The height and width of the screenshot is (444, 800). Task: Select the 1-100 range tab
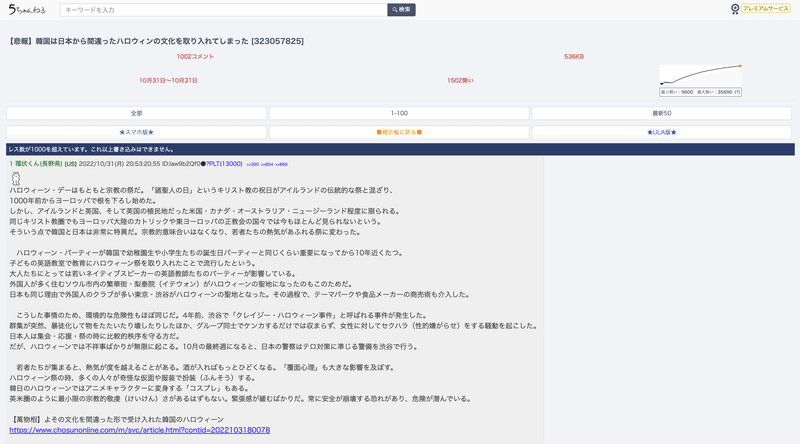pos(399,113)
